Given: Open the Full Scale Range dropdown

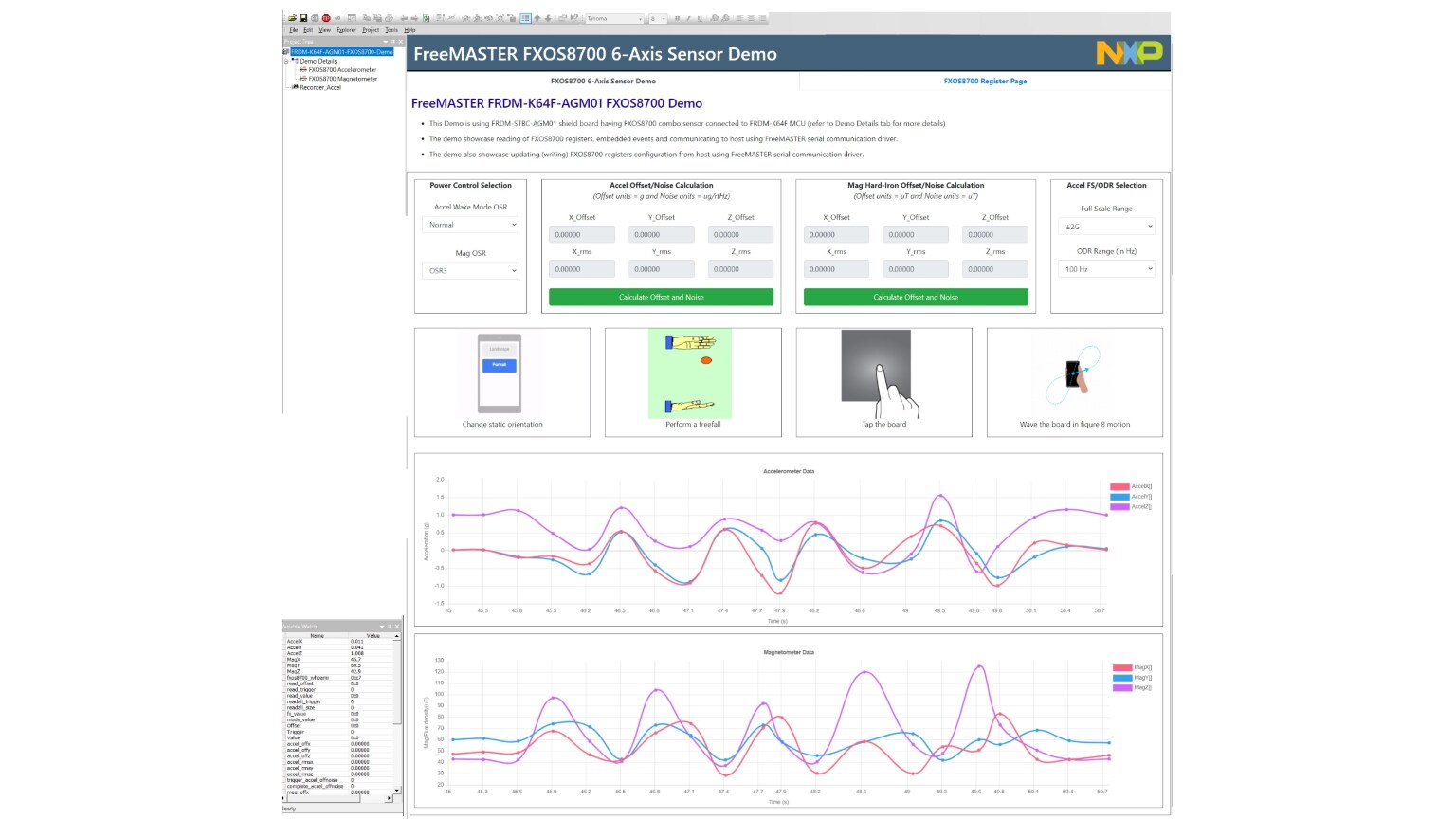Looking at the screenshot, I should click(1106, 227).
